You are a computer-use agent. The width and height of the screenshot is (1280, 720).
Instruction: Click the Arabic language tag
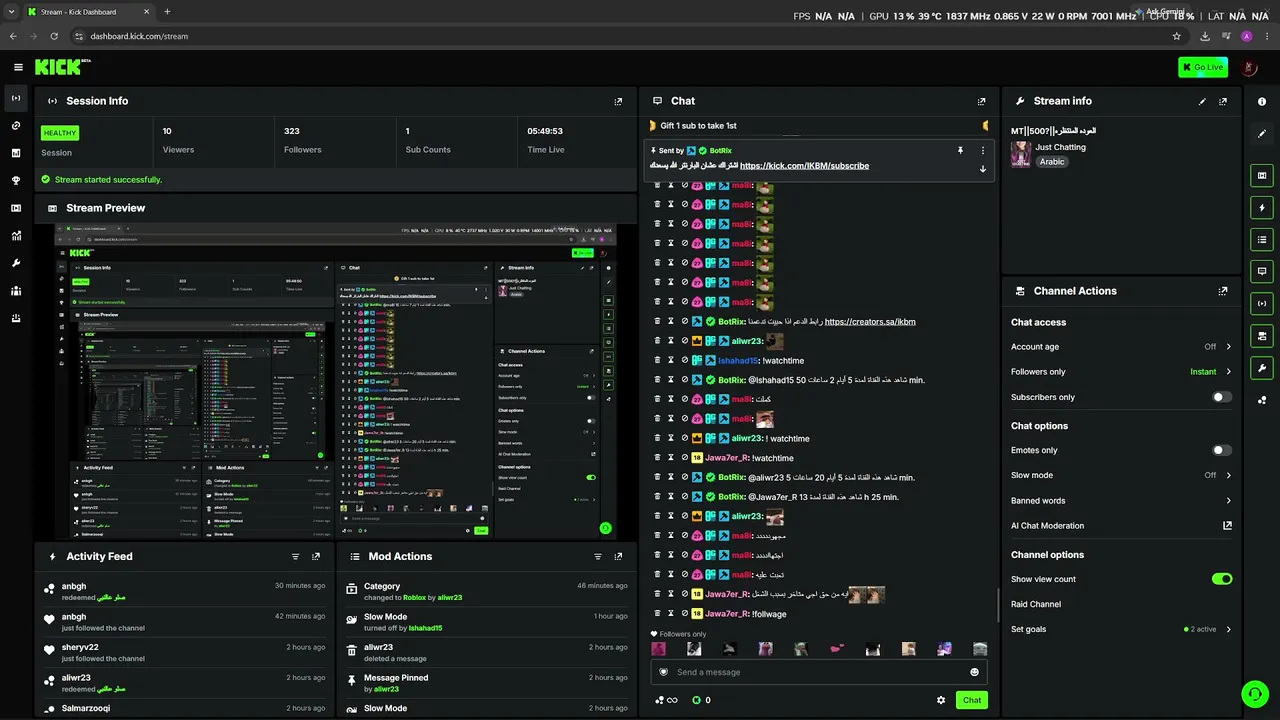click(1052, 162)
